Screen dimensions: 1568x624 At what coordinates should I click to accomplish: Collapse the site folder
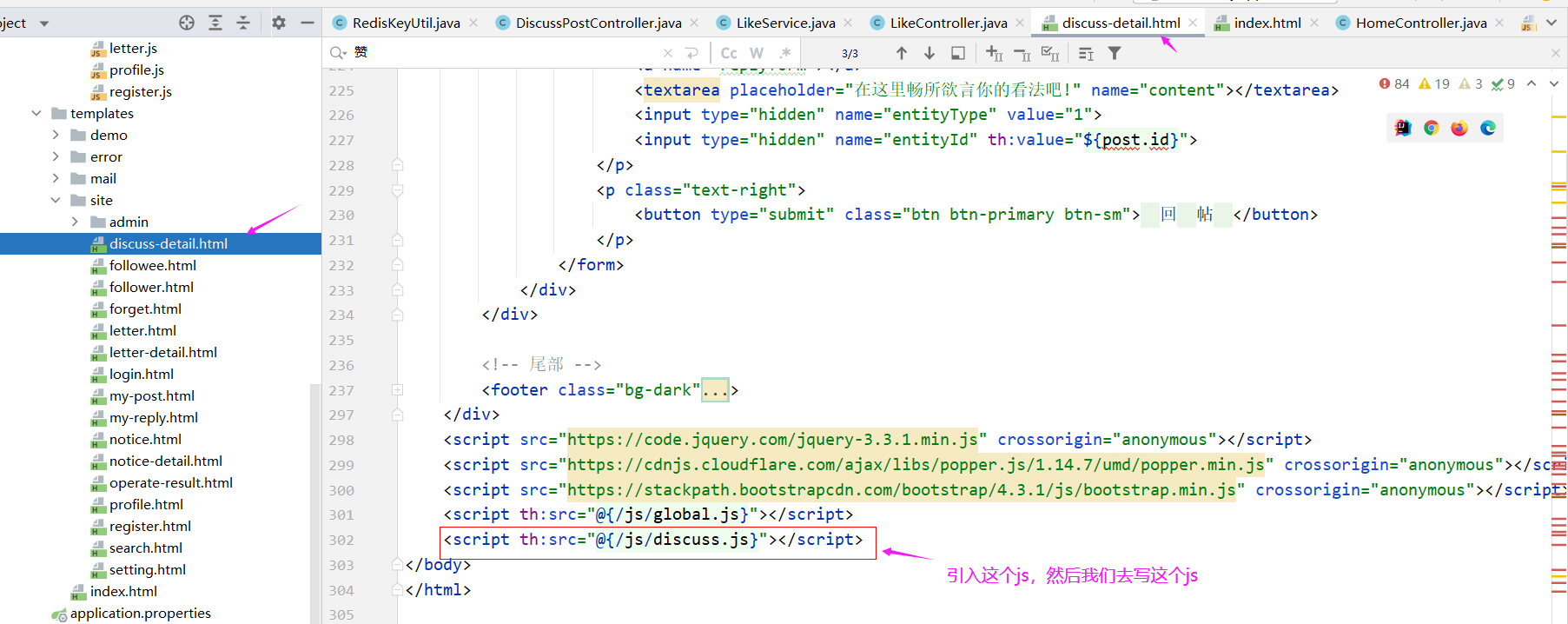pyautogui.click(x=56, y=200)
